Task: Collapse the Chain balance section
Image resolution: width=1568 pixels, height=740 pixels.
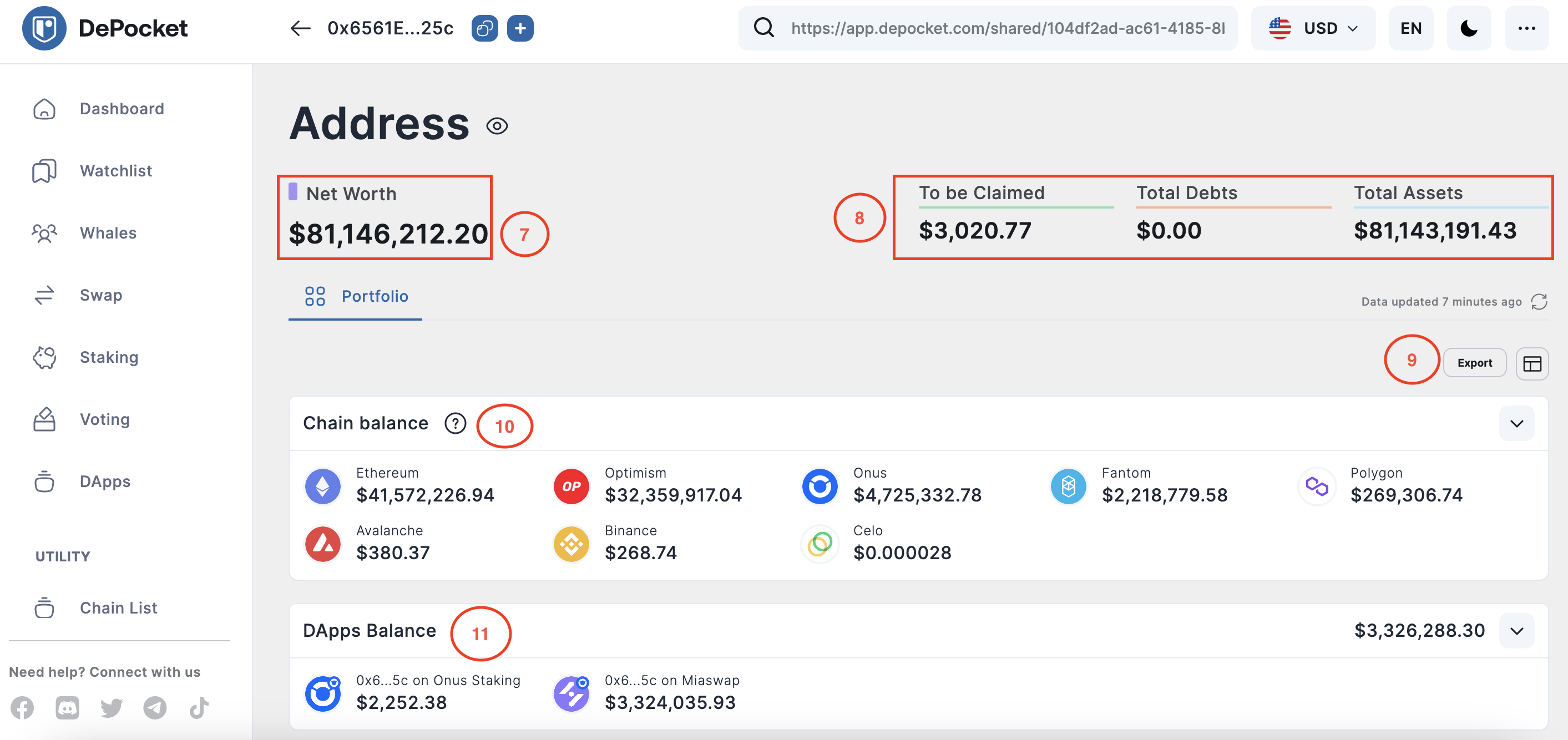Action: [x=1516, y=423]
